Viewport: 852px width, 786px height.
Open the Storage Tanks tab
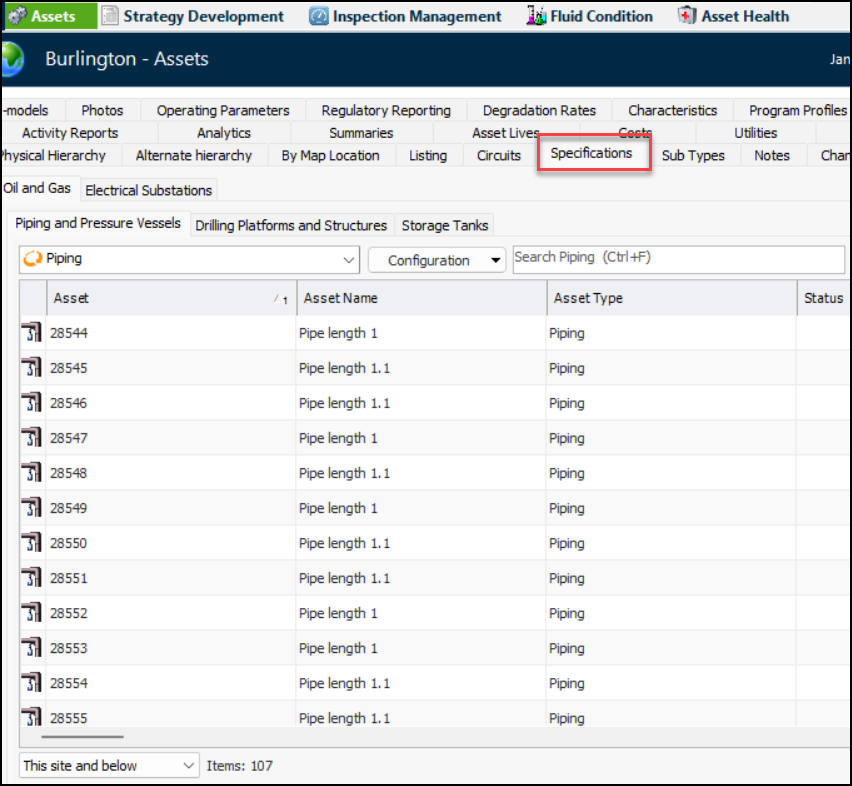coord(445,226)
